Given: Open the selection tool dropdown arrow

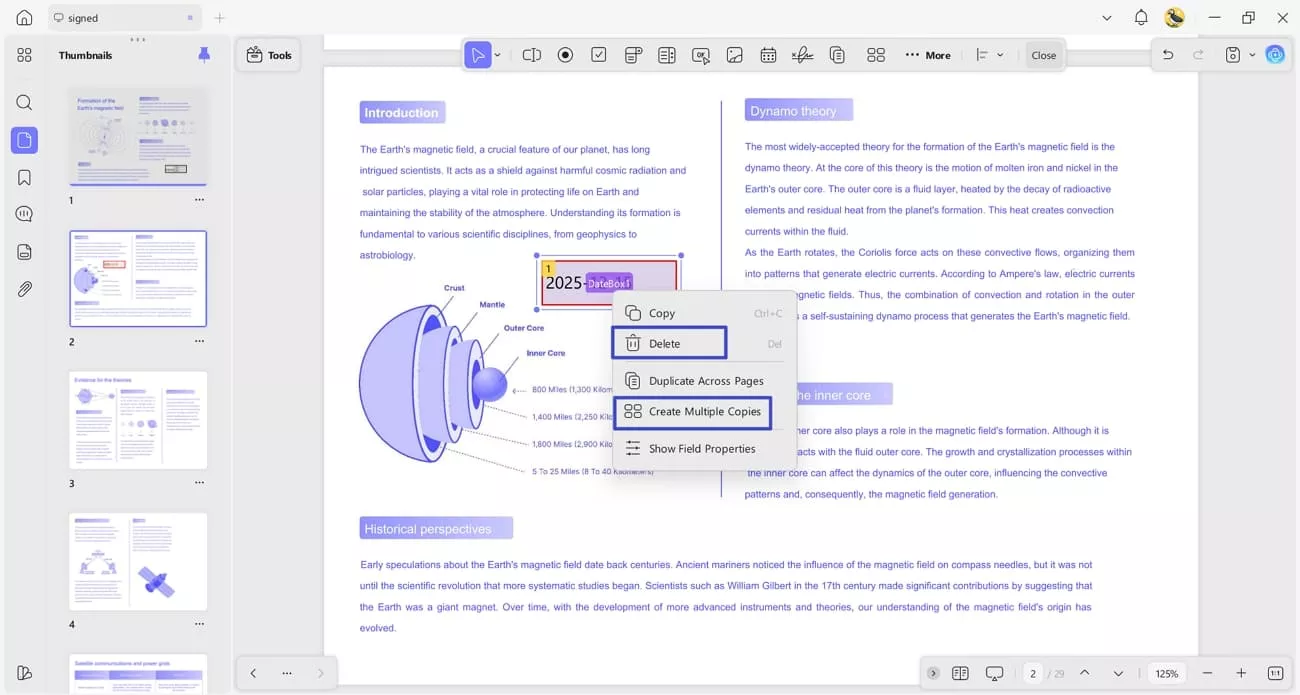Looking at the screenshot, I should pos(497,55).
